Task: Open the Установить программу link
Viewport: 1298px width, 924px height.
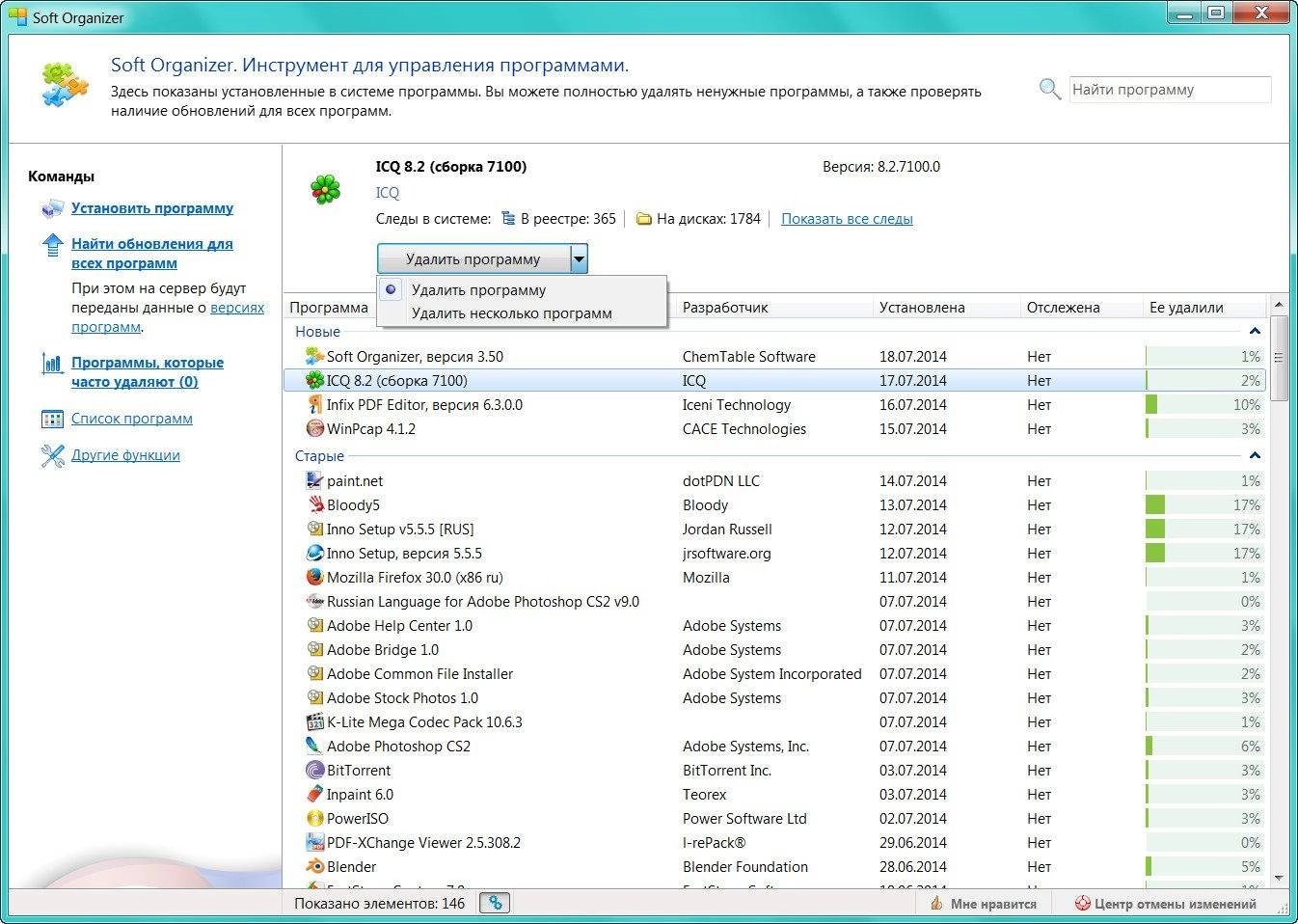Action: (x=152, y=208)
